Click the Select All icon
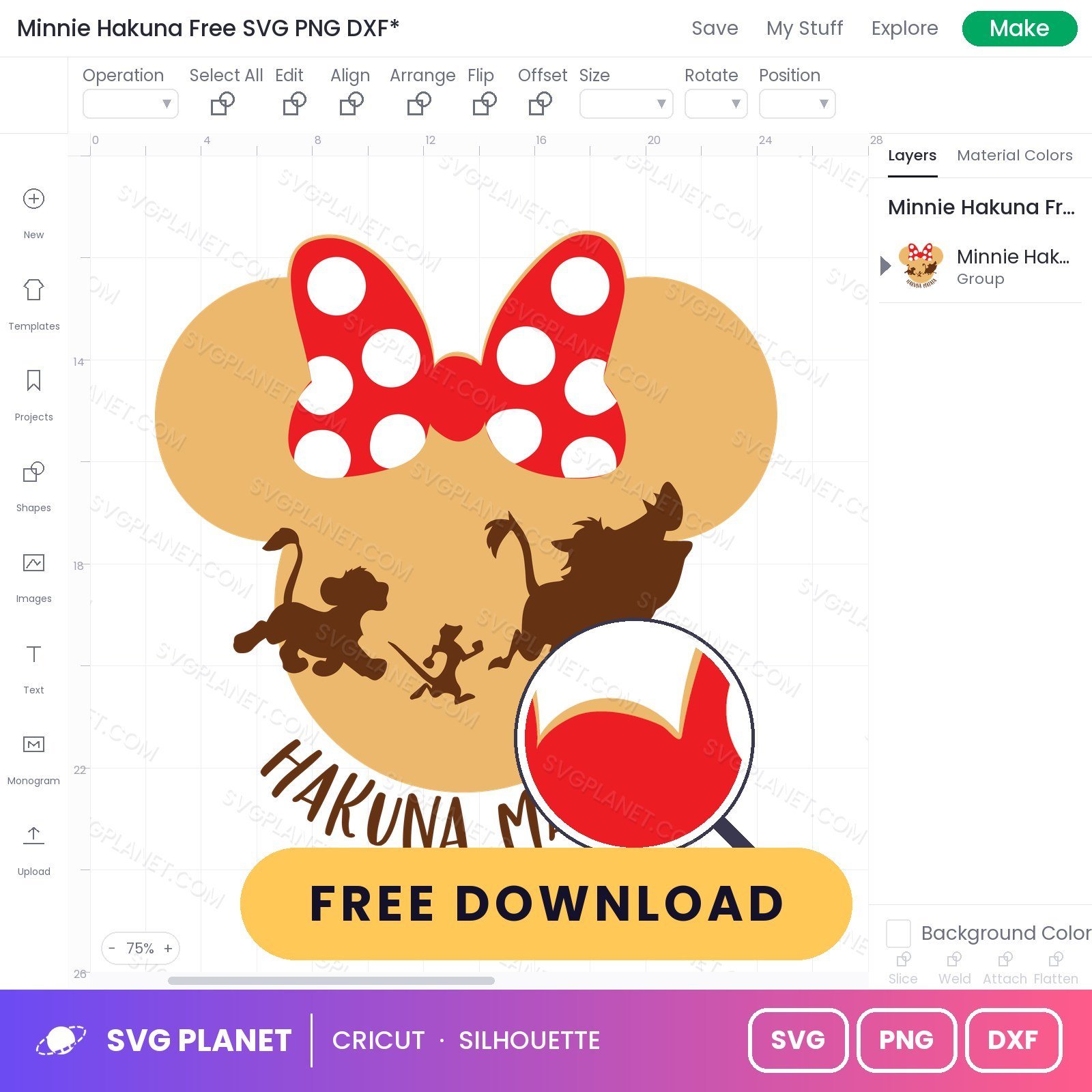The height and width of the screenshot is (1092, 1092). (222, 104)
